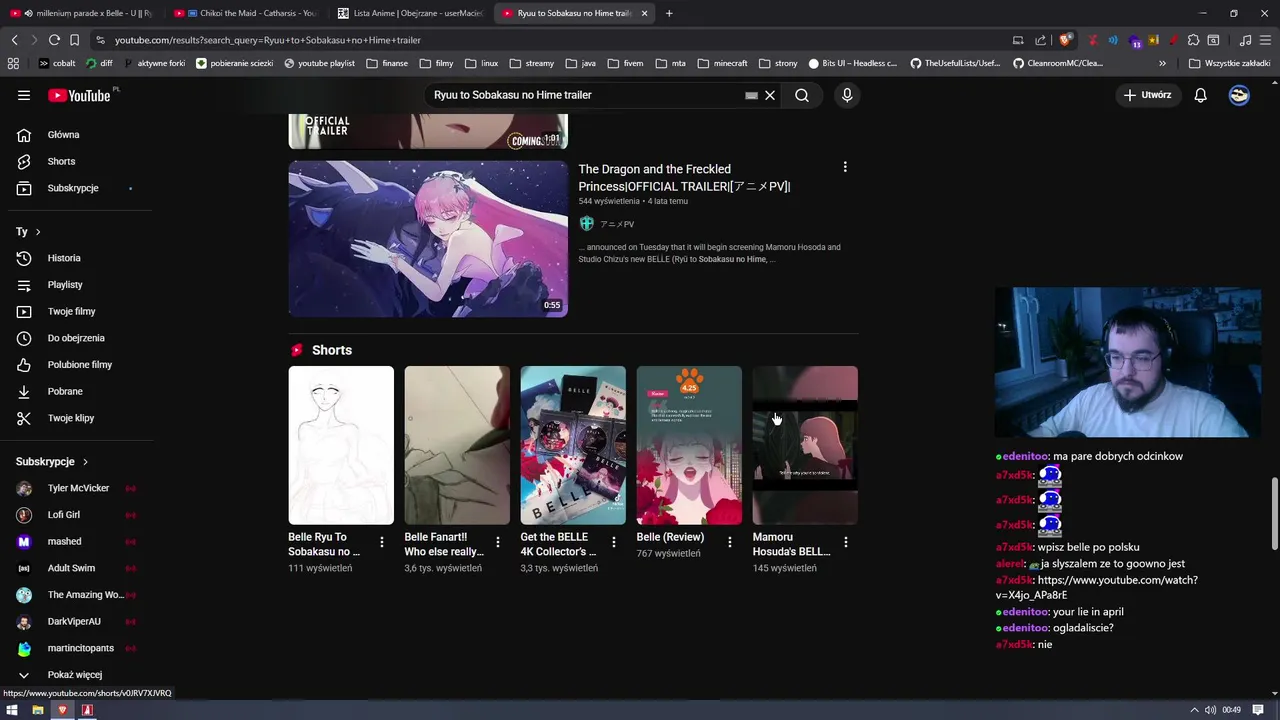Open Get the BELLE 4K Collector's short
Image resolution: width=1280 pixels, height=720 pixels.
[x=573, y=445]
